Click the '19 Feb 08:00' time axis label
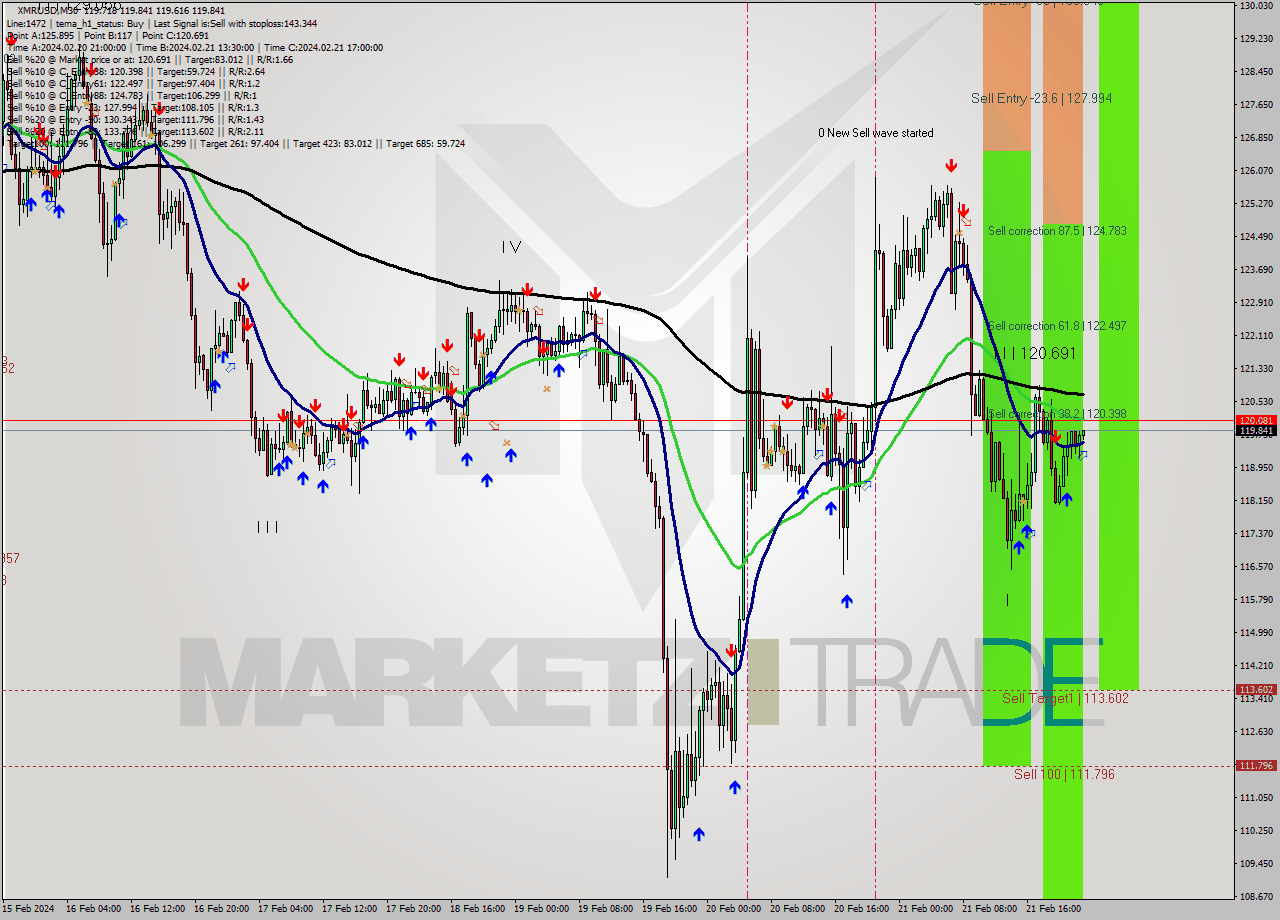This screenshot has width=1280, height=920. point(605,909)
